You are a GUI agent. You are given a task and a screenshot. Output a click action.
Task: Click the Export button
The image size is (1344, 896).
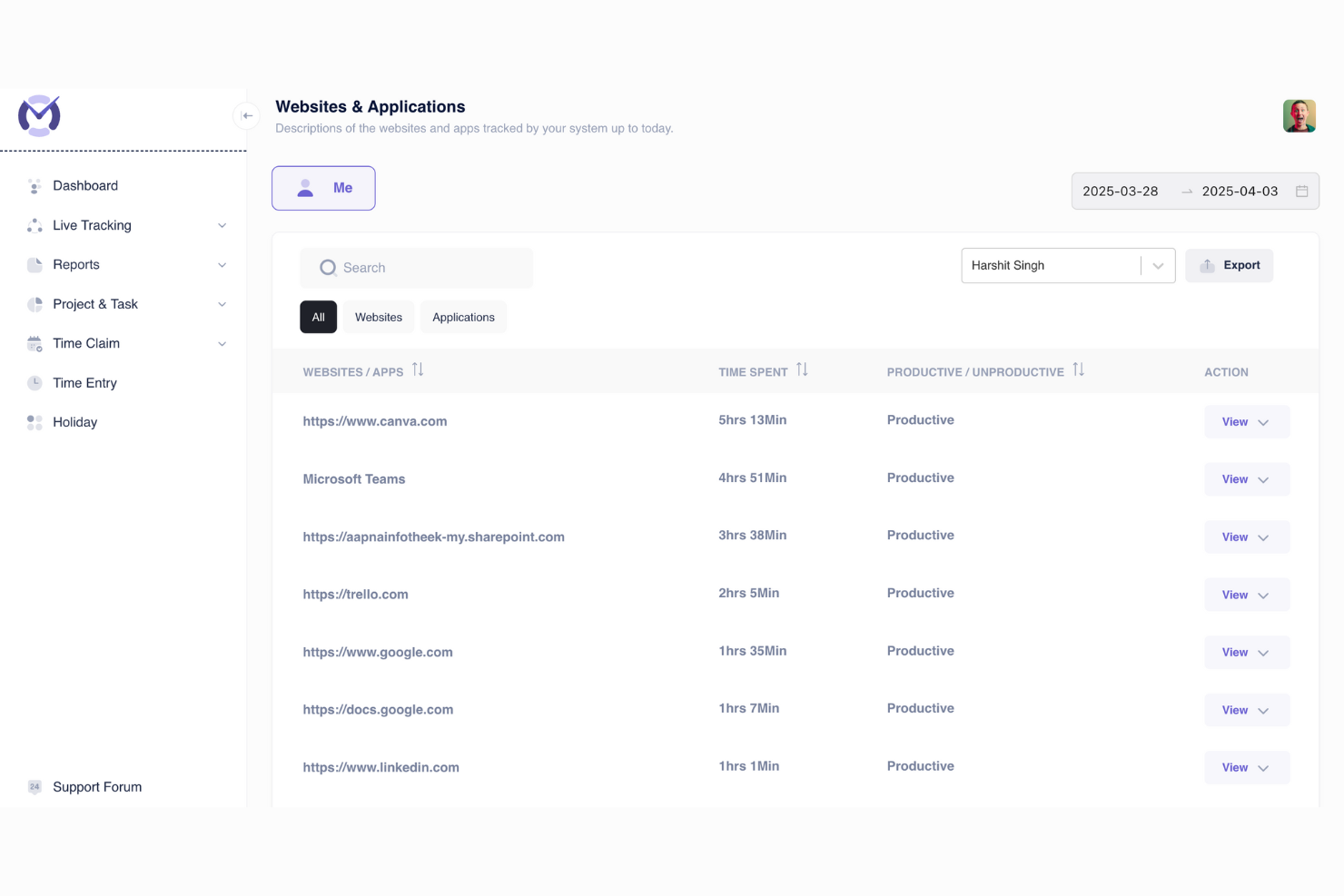pos(1229,265)
